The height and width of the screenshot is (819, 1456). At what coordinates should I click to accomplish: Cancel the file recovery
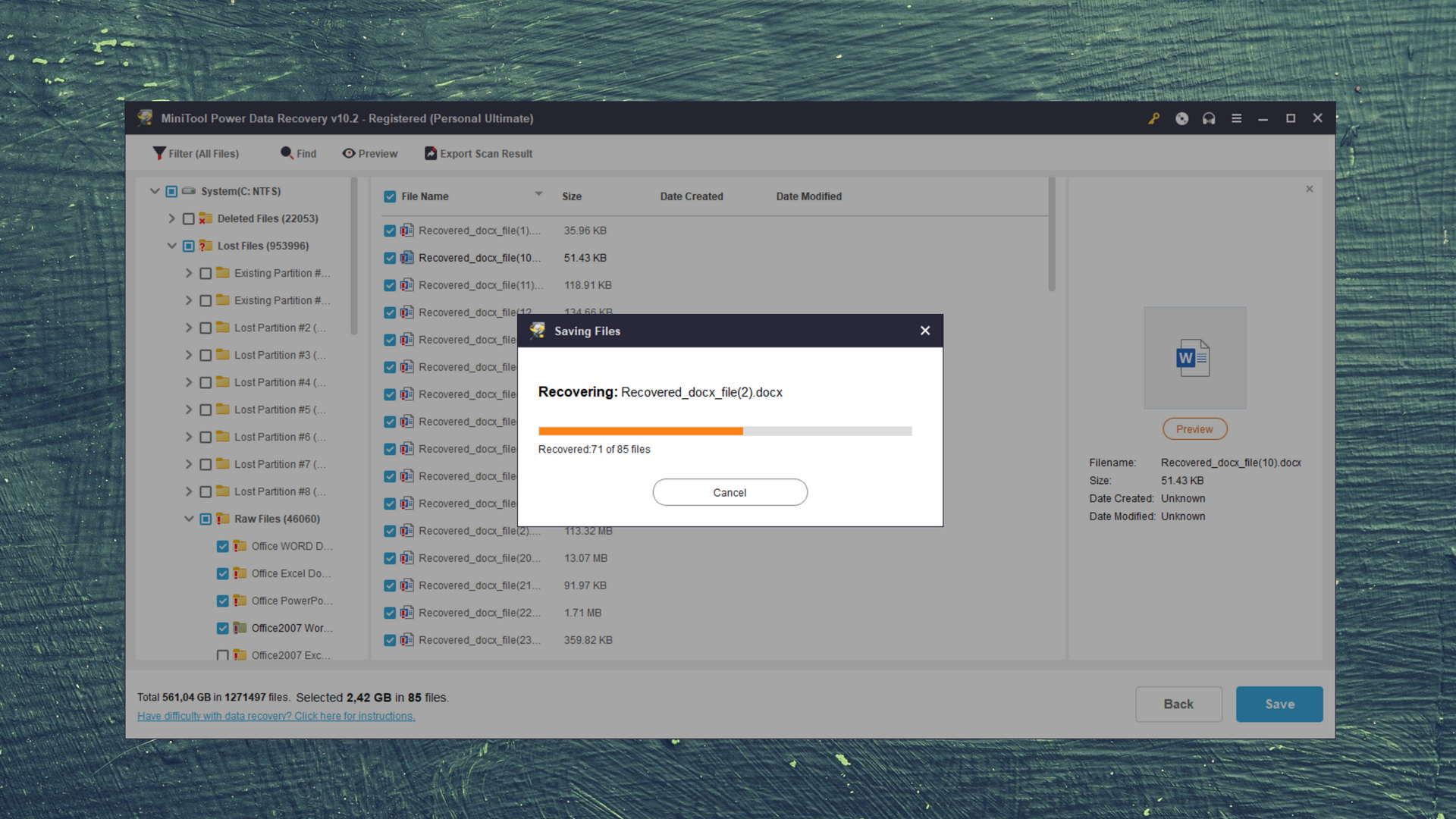(730, 492)
